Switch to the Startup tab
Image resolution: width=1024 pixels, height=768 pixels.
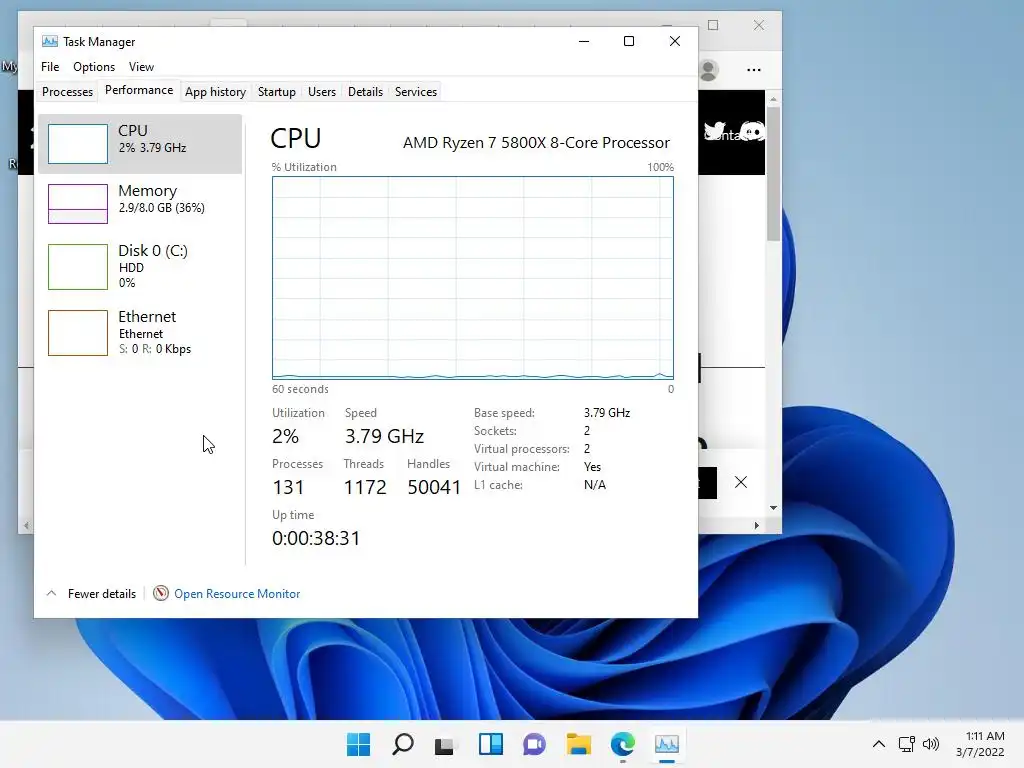click(276, 92)
